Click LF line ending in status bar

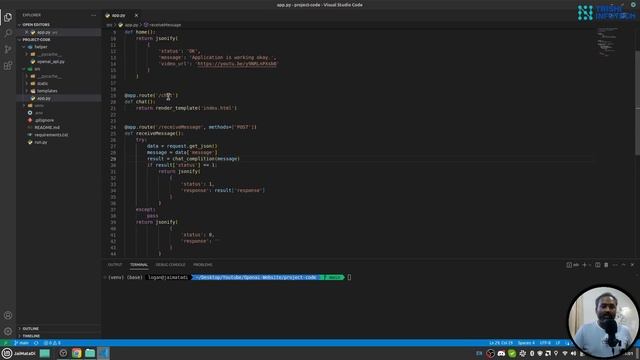pos(558,343)
